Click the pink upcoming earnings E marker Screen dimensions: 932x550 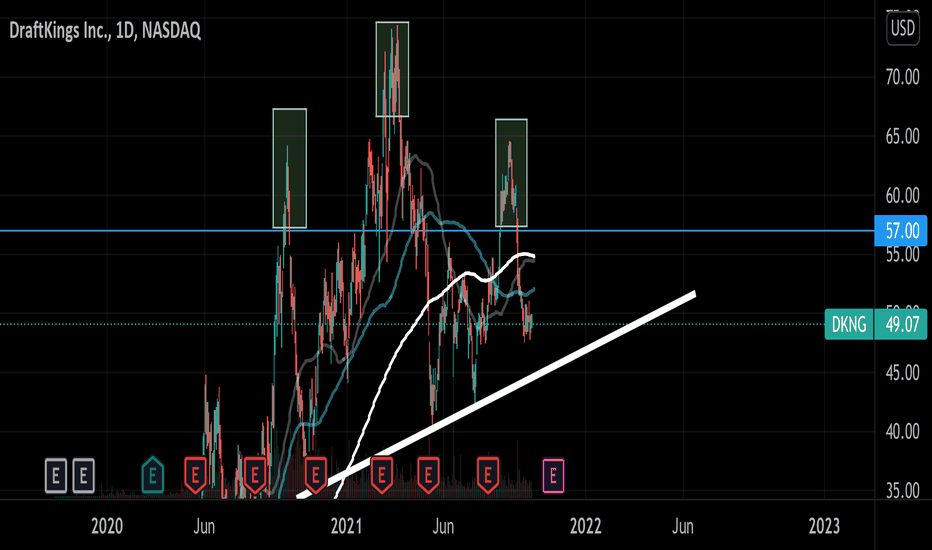click(x=553, y=476)
